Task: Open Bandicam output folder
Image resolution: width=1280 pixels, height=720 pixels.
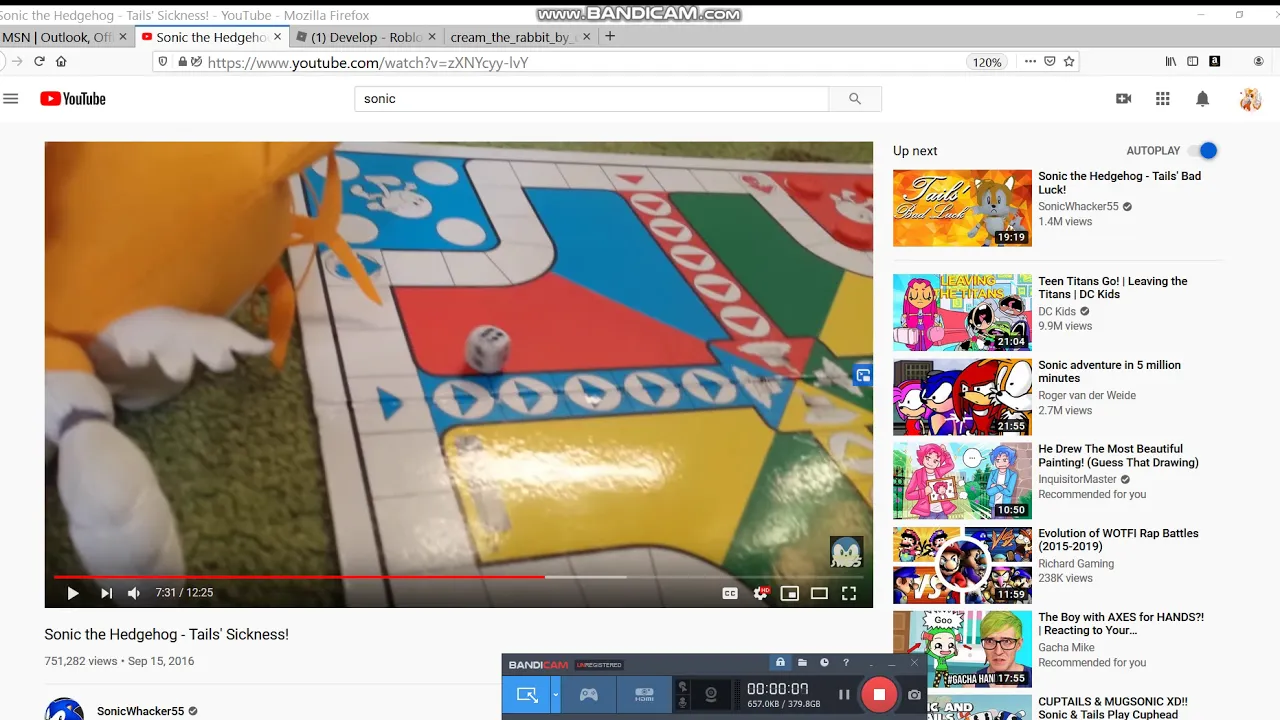Action: tap(802, 663)
